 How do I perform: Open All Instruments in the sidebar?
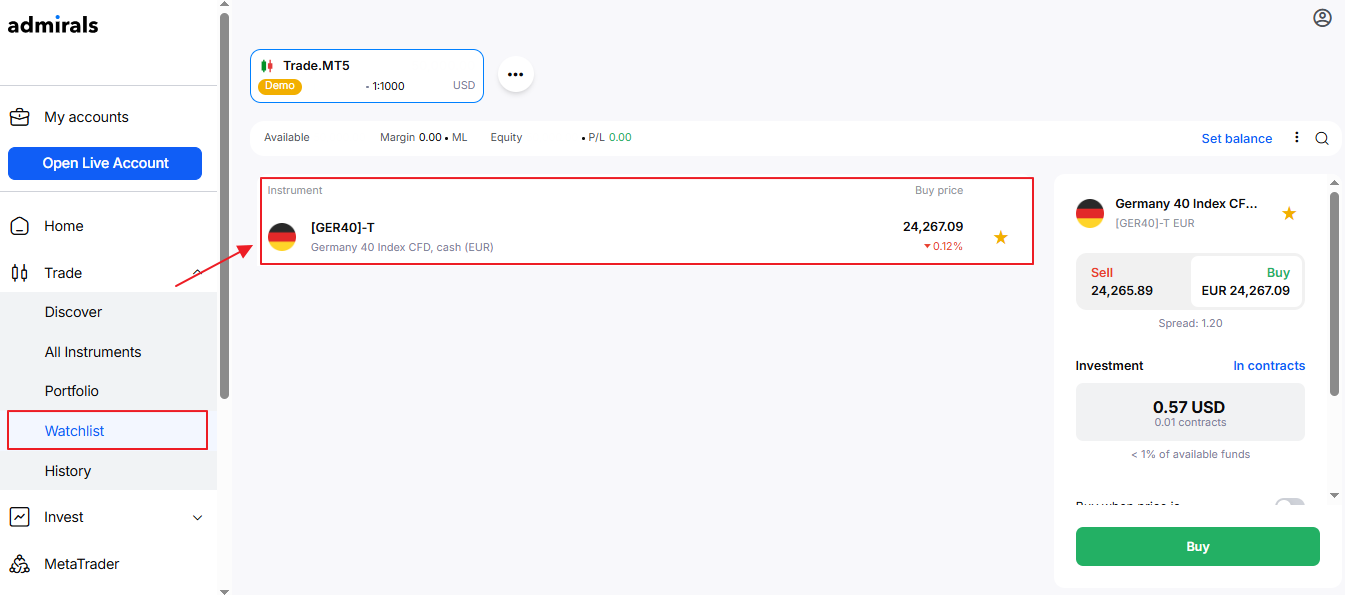(x=93, y=352)
